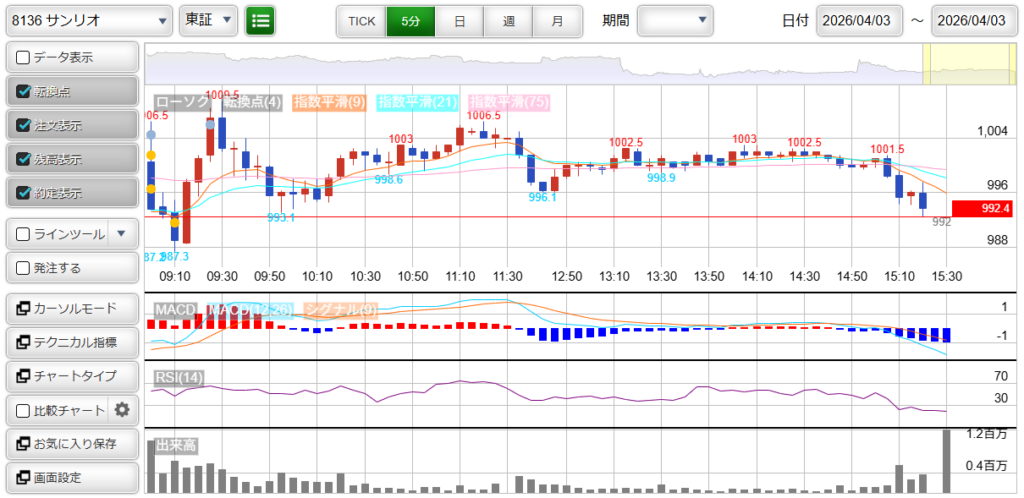Click the yellow range selector in overview
The height and width of the screenshot is (498, 1024).
pyautogui.click(x=969, y=63)
